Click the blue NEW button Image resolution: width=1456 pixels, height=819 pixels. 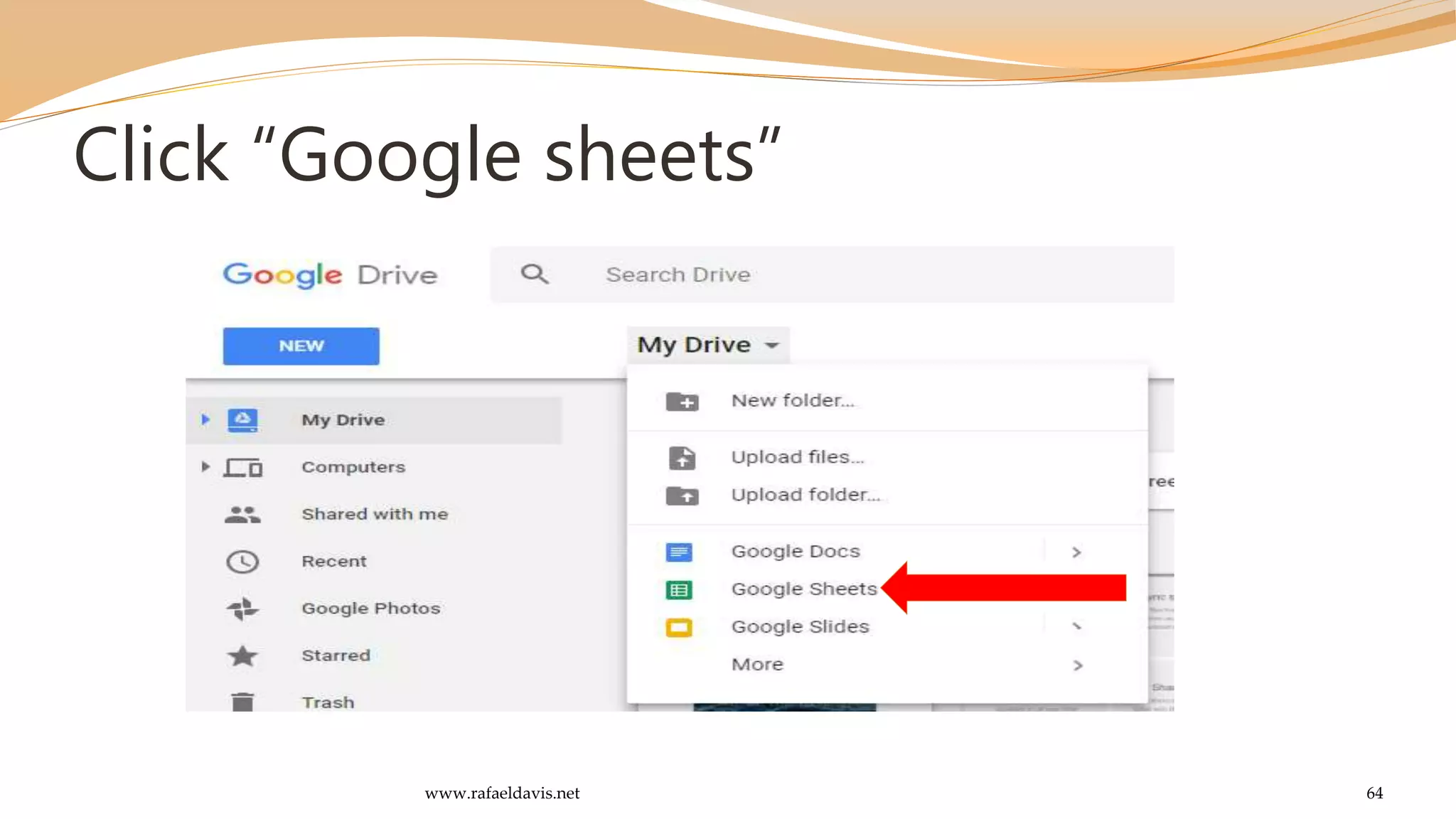click(301, 346)
